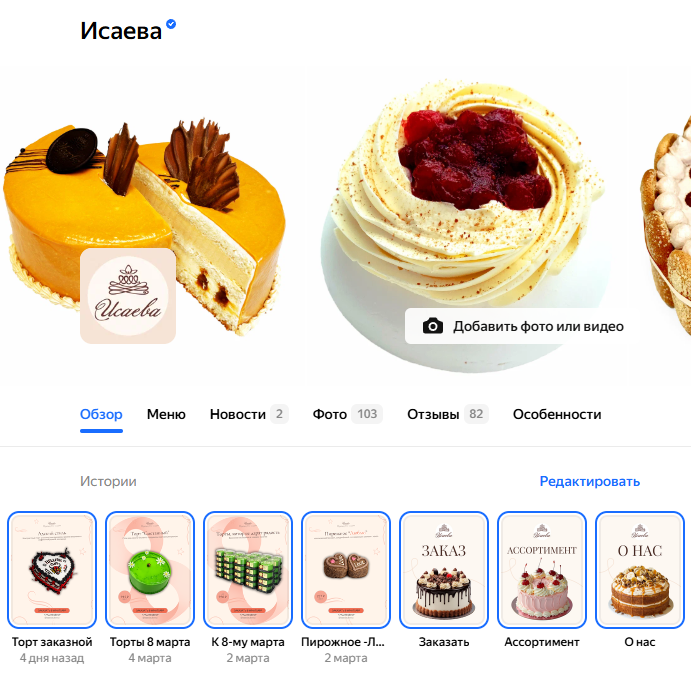This screenshot has height=682, width=691.
Task: Open the Заказать story thumbnail
Action: tap(444, 570)
